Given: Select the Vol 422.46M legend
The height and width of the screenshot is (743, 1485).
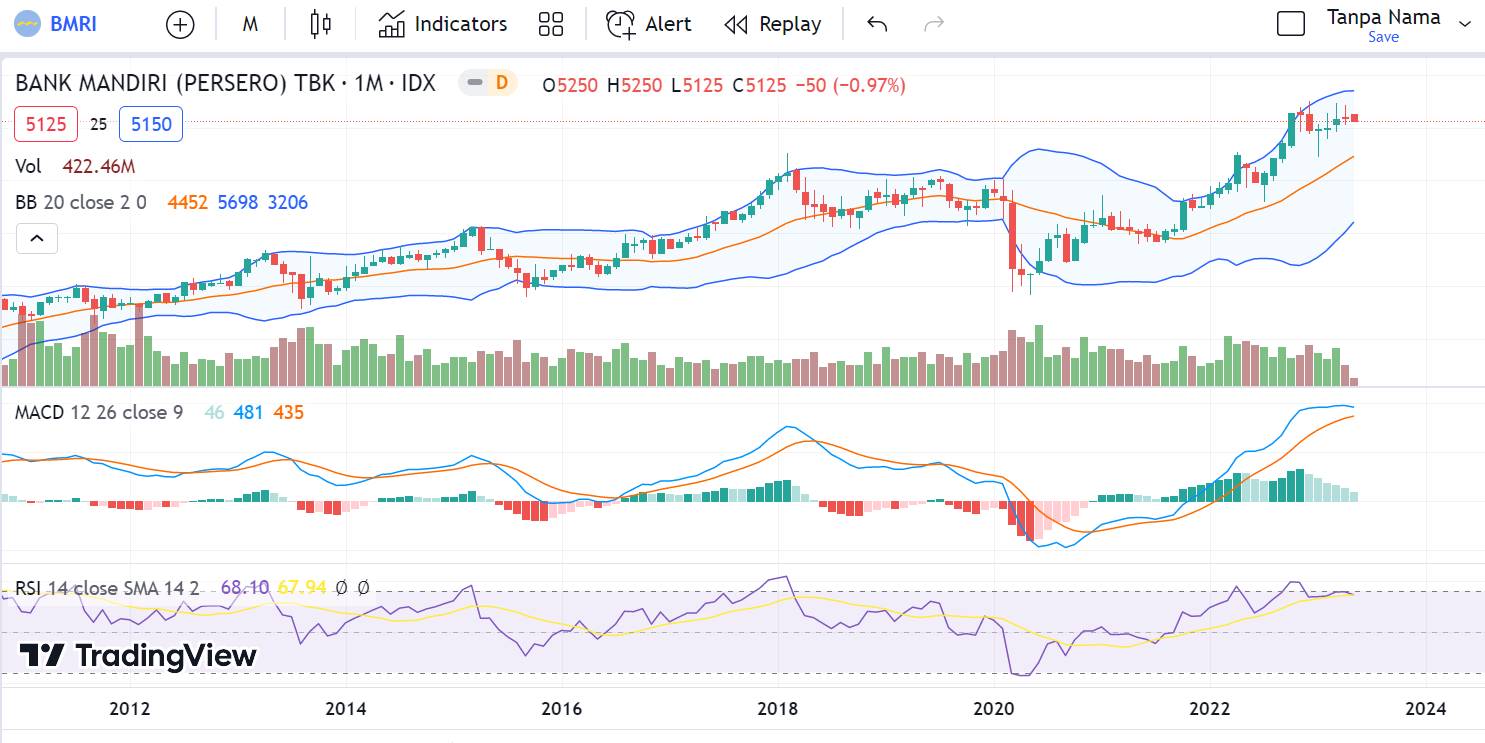Looking at the screenshot, I should [x=75, y=166].
